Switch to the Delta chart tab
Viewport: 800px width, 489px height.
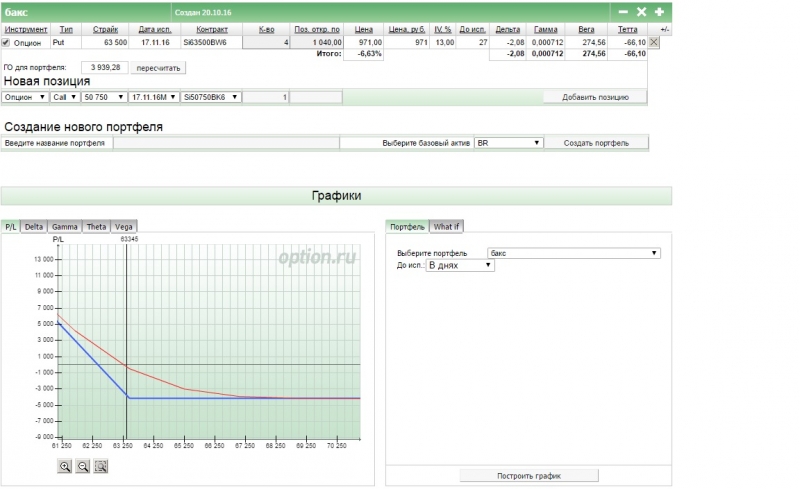pyautogui.click(x=34, y=227)
